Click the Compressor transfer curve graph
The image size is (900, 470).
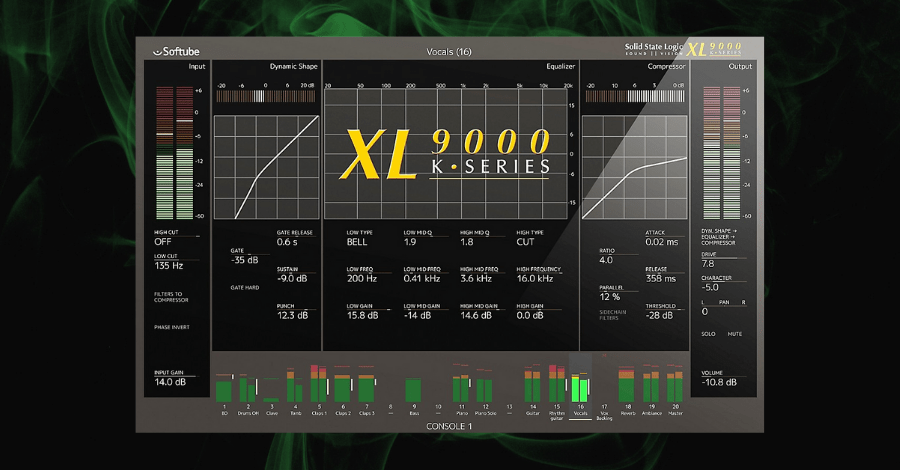coord(635,167)
